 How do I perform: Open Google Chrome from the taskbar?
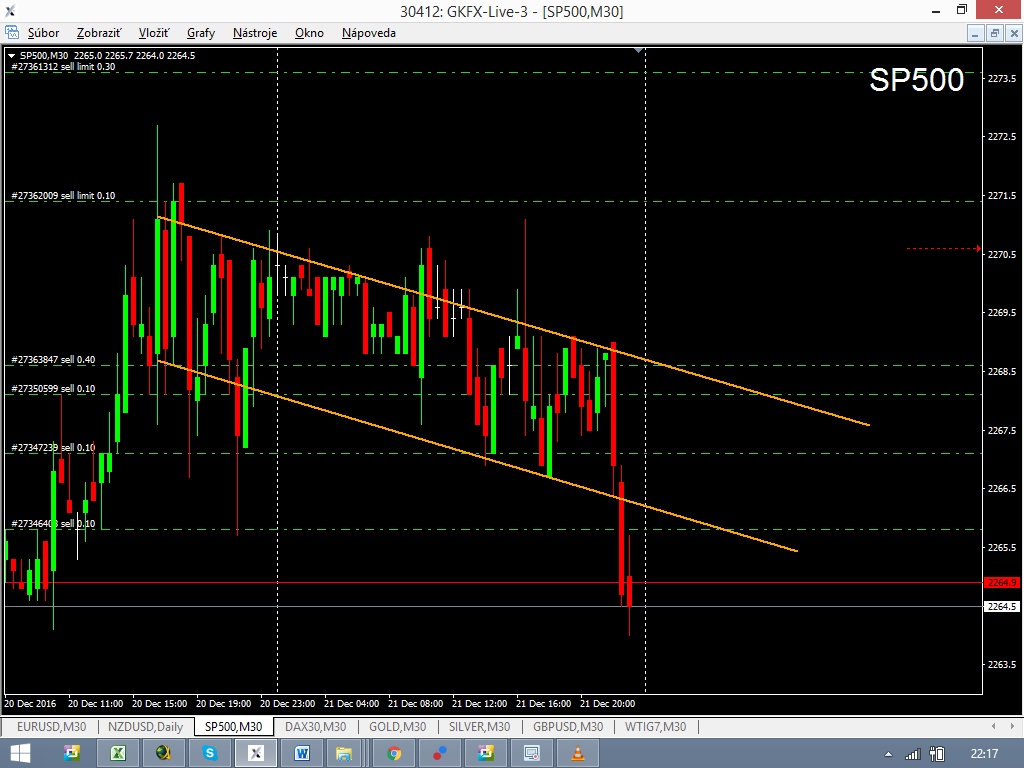pos(394,754)
